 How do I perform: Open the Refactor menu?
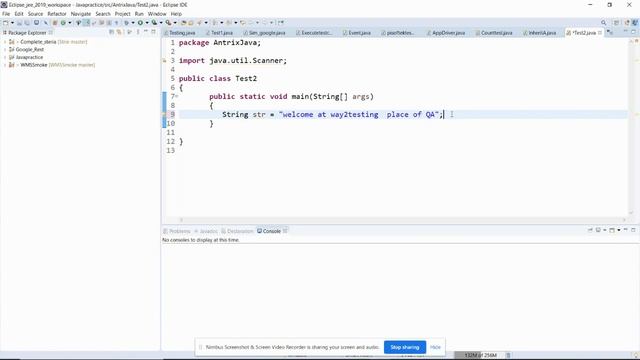click(x=57, y=14)
